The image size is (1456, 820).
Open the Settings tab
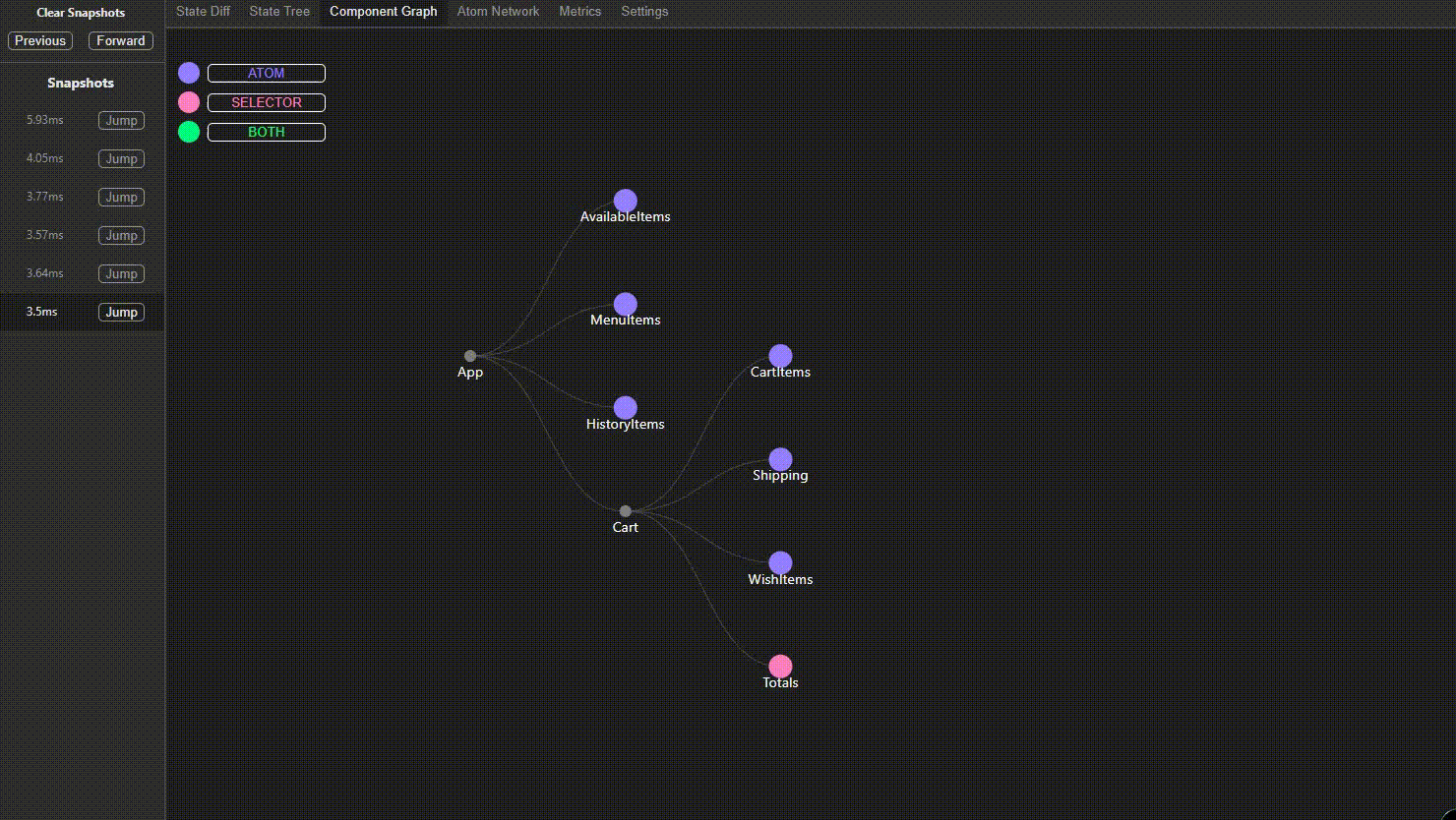pos(644,12)
